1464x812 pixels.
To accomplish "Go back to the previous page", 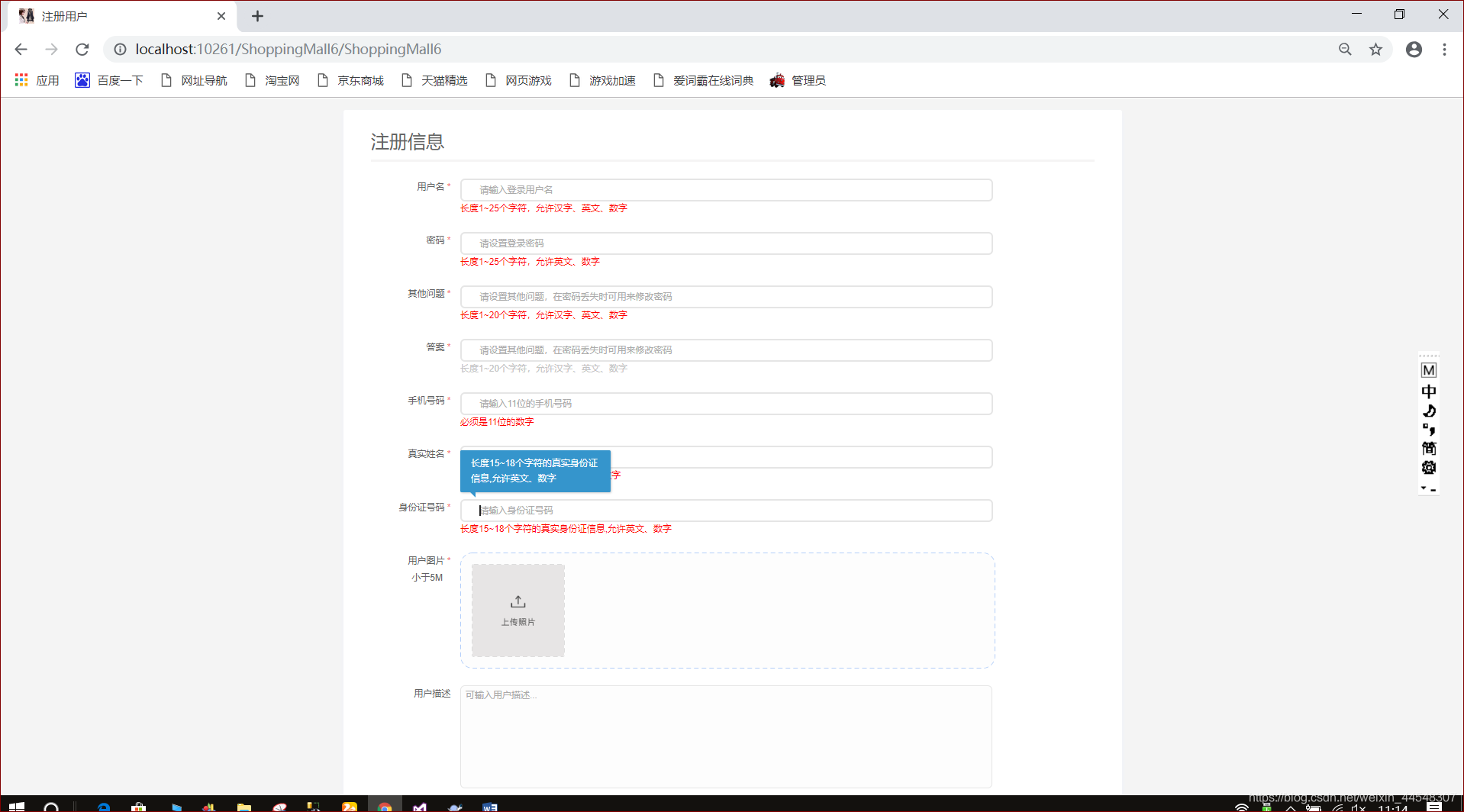I will [x=21, y=49].
